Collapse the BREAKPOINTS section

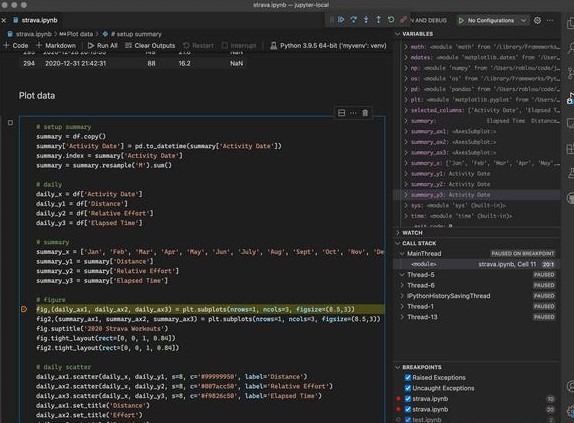[398, 367]
